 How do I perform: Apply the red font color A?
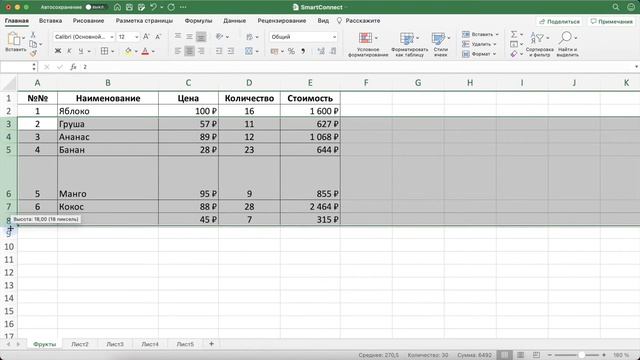click(145, 51)
